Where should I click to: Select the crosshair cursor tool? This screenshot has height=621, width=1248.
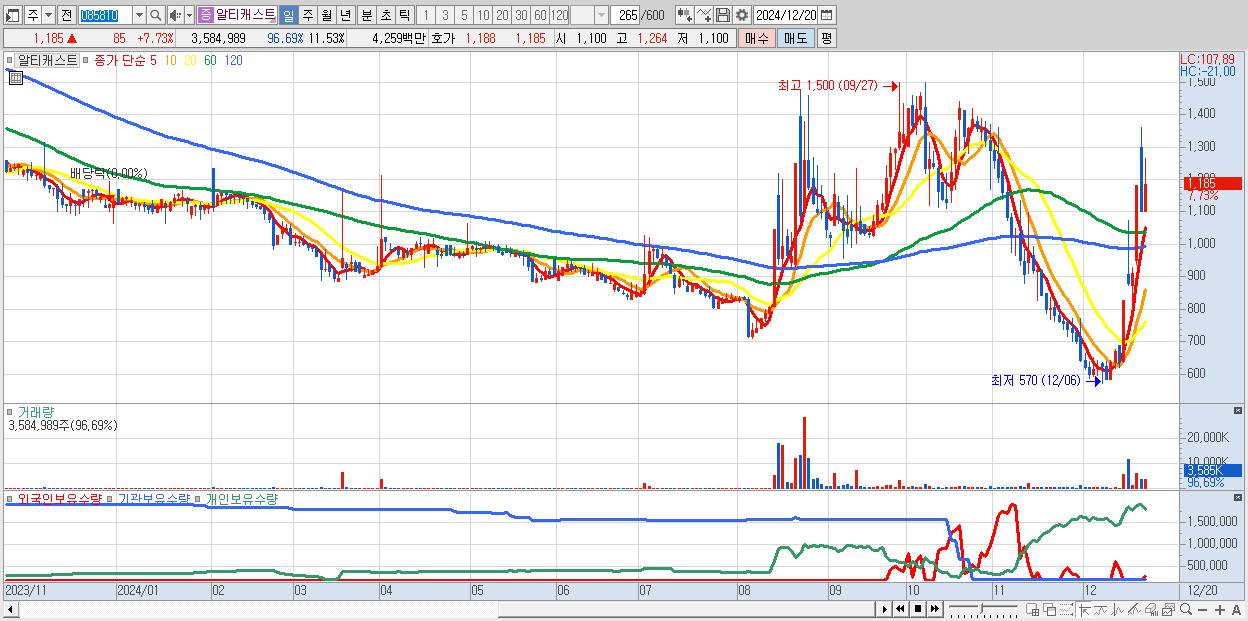click(1084, 610)
